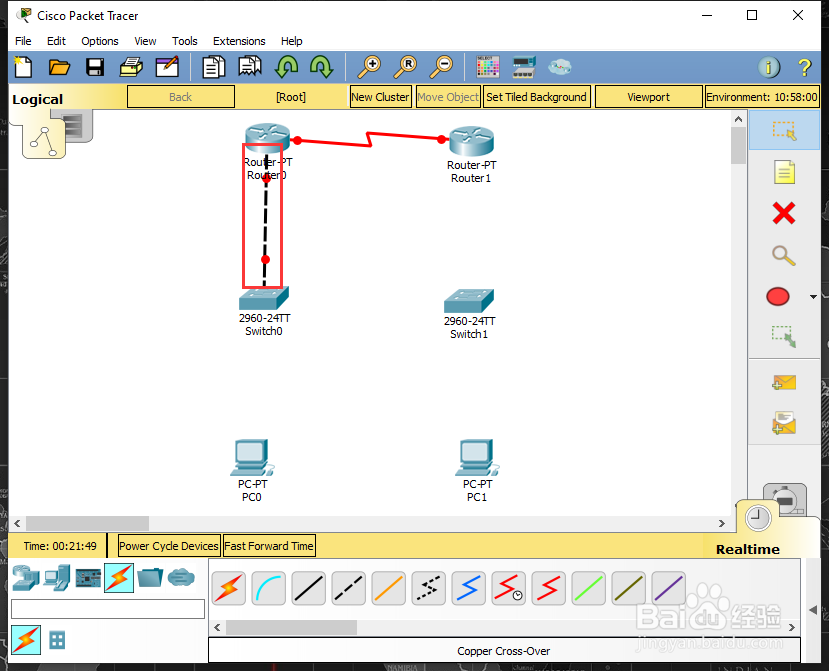Viewport: 829px width, 671px height.
Task: Select the red ellipse drawing tool
Action: pos(778,297)
